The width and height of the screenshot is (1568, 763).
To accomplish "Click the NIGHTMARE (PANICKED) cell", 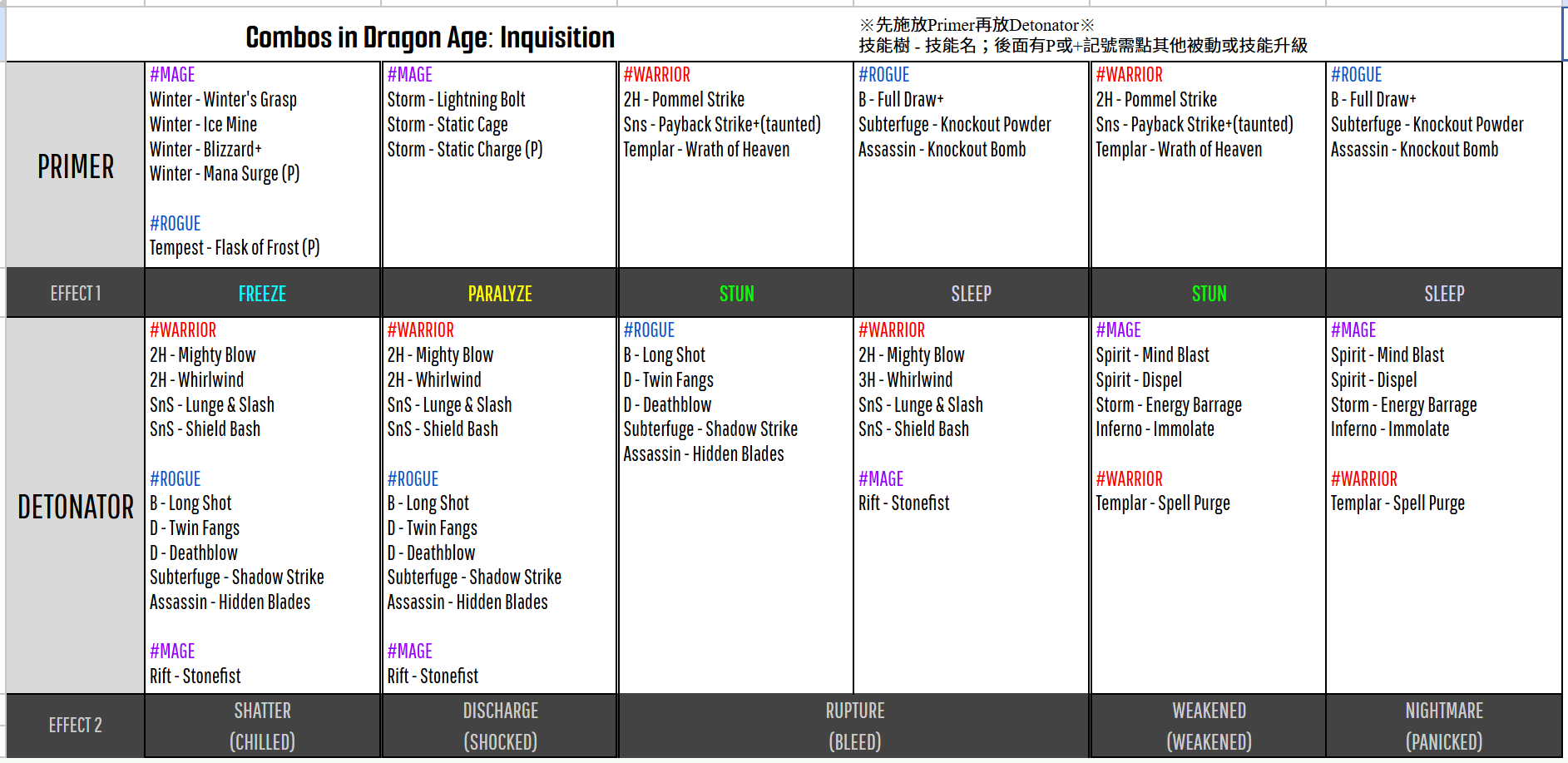I will pyautogui.click(x=1444, y=726).
